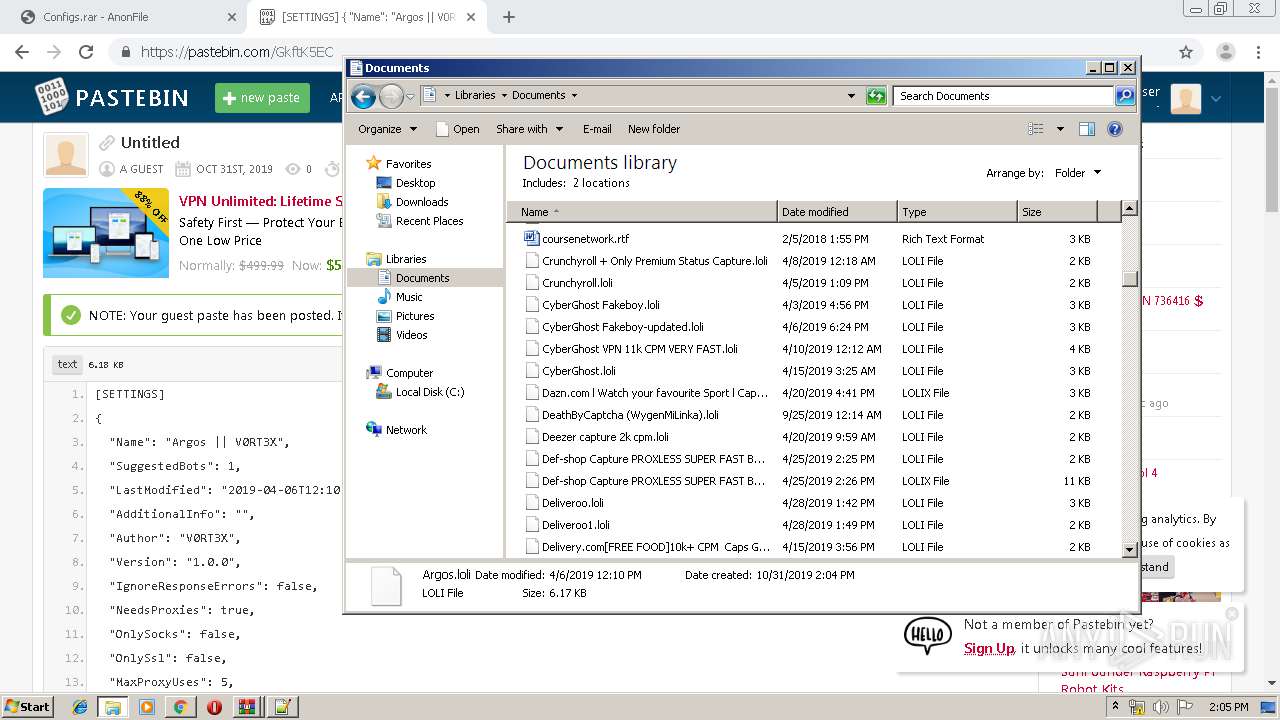Image resolution: width=1280 pixels, height=720 pixels.
Task: Select CyberGhost Fakeboy.loli file
Action: point(600,305)
